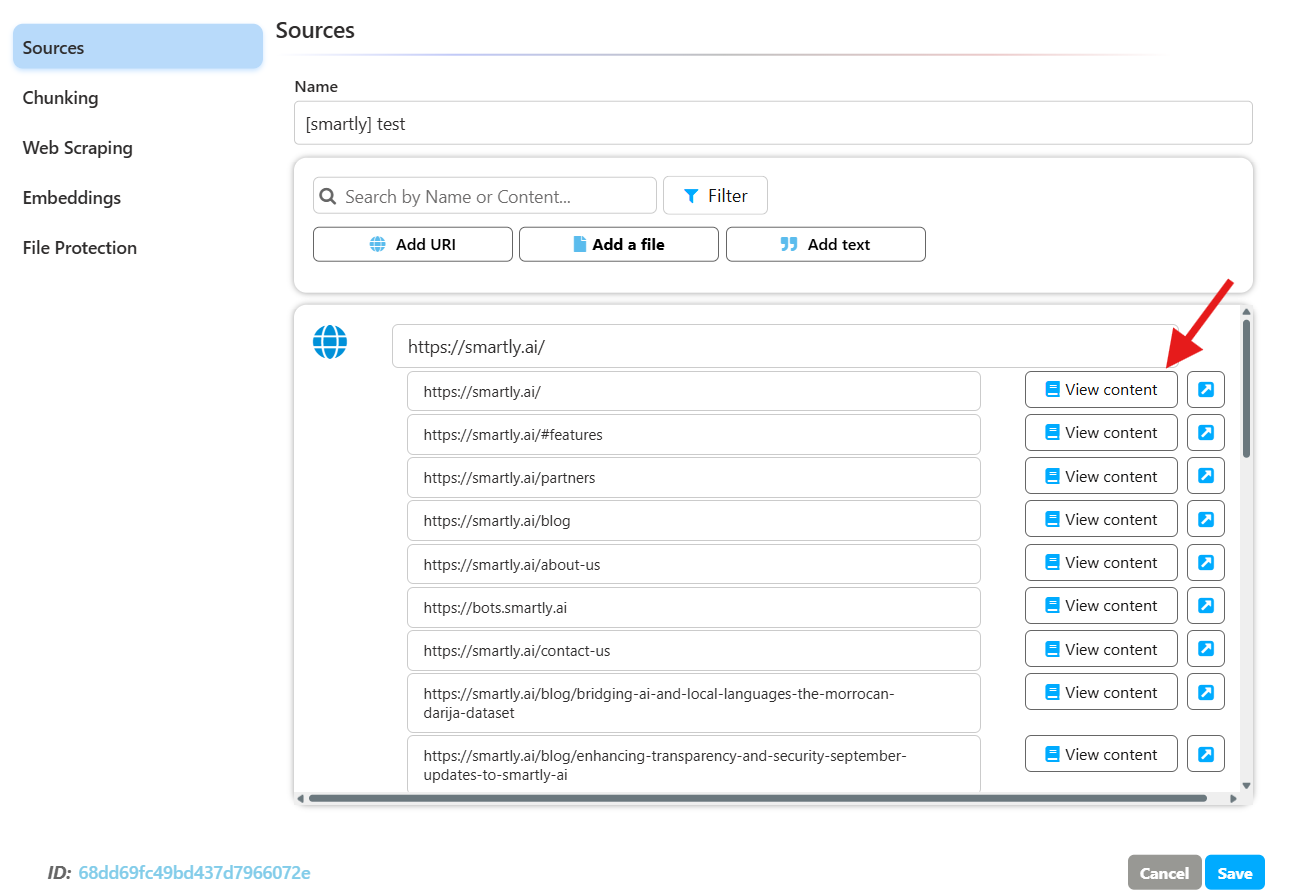View content of the #features page
1295x896 pixels.
(1101, 433)
